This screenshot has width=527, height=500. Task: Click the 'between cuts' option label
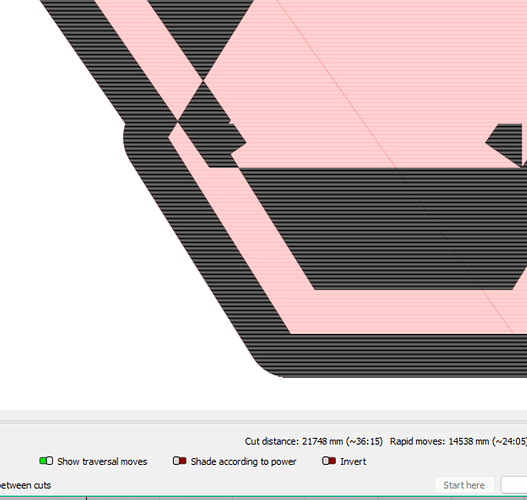25,485
